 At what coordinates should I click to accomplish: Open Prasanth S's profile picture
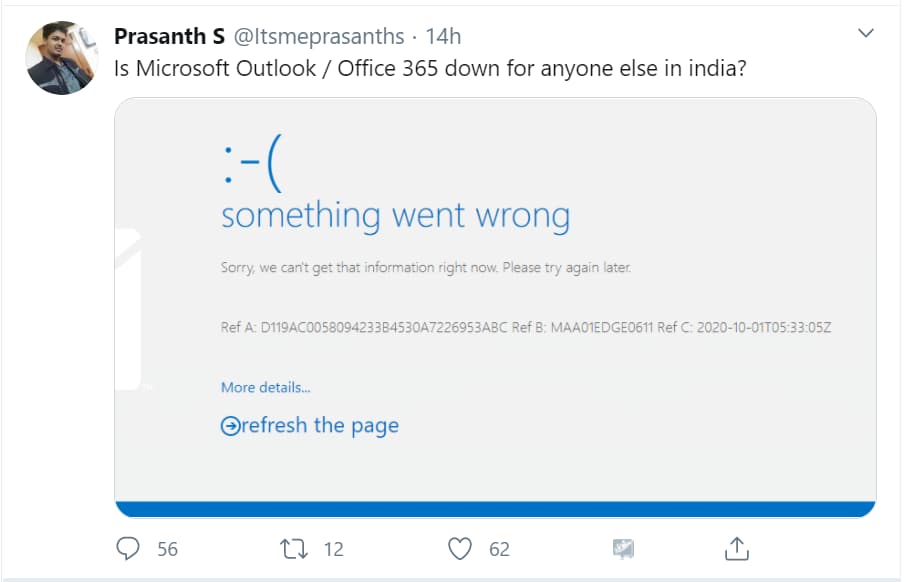61,58
